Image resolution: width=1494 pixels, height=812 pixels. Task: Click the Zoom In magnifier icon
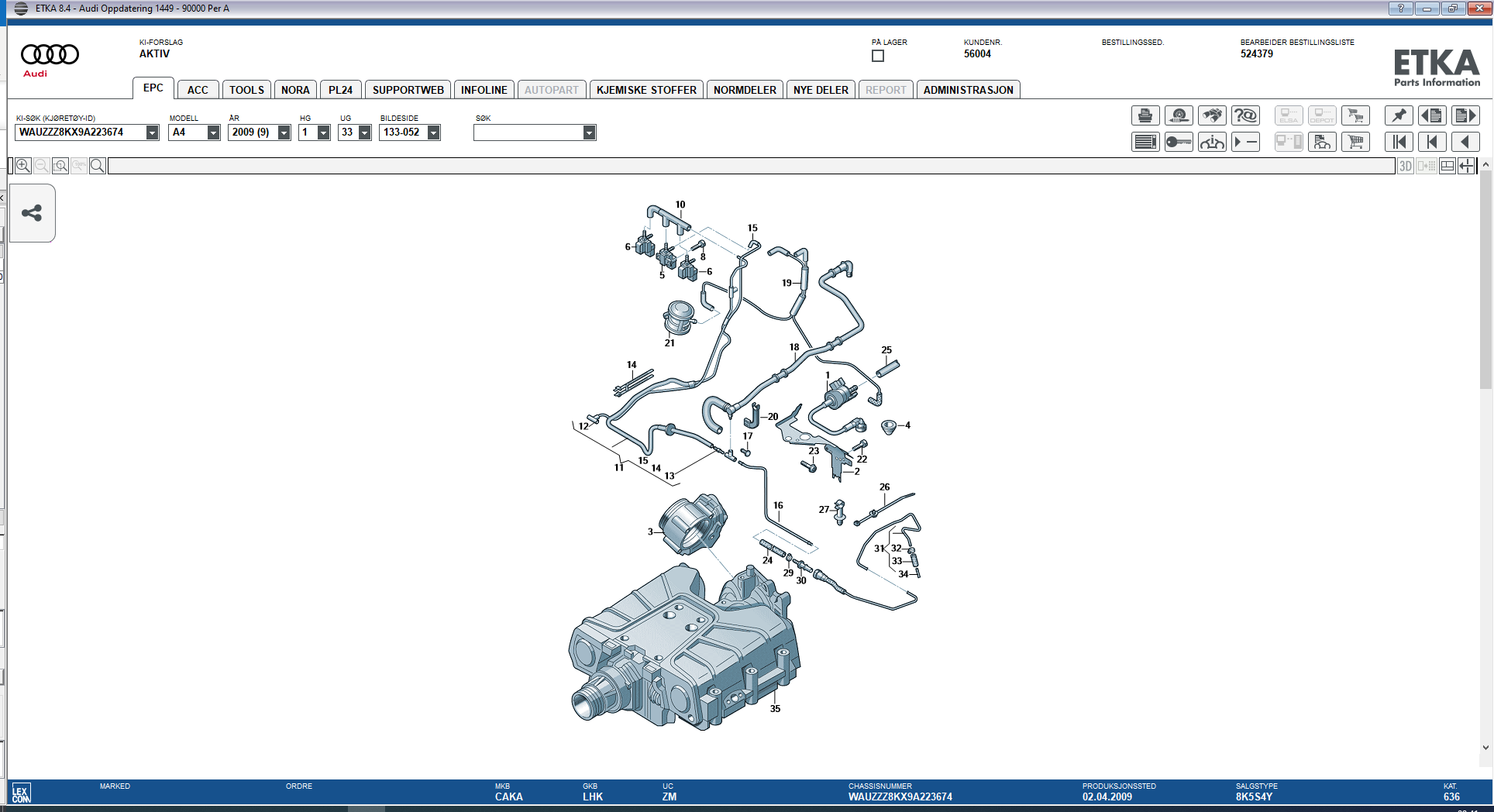tap(22, 165)
